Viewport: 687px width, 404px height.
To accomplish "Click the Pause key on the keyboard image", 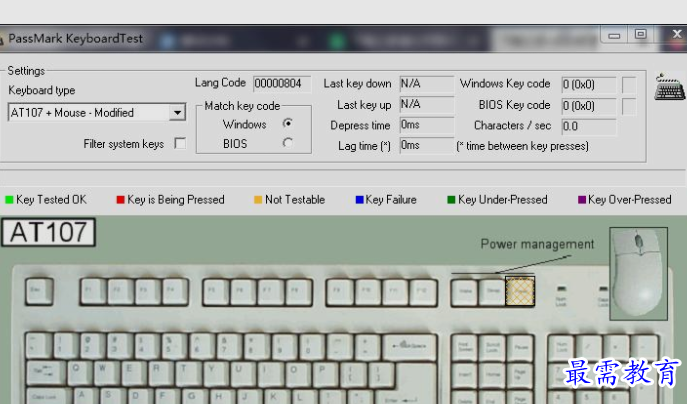I will (520, 347).
